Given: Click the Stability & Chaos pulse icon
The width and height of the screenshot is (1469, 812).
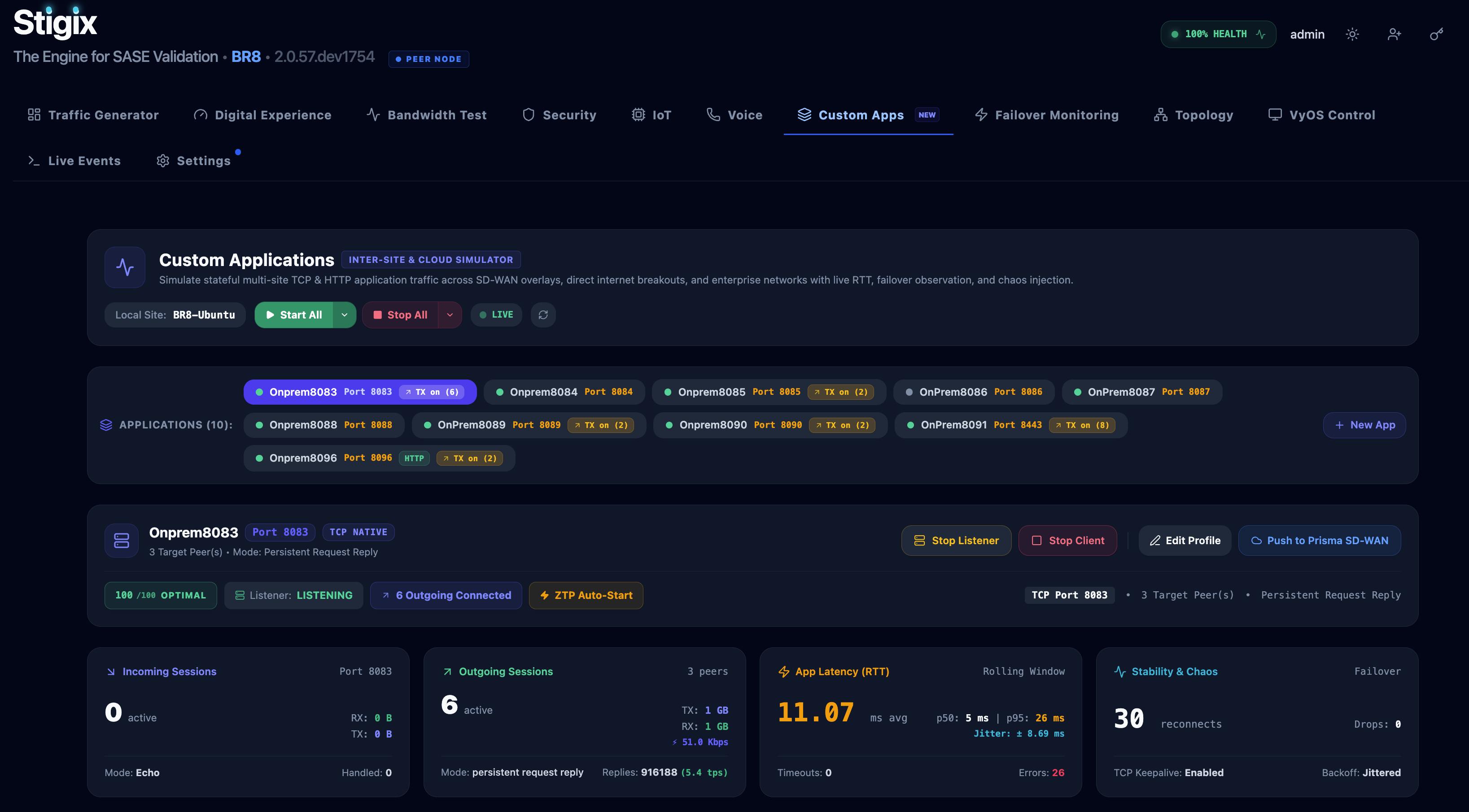Looking at the screenshot, I should click(1120, 672).
